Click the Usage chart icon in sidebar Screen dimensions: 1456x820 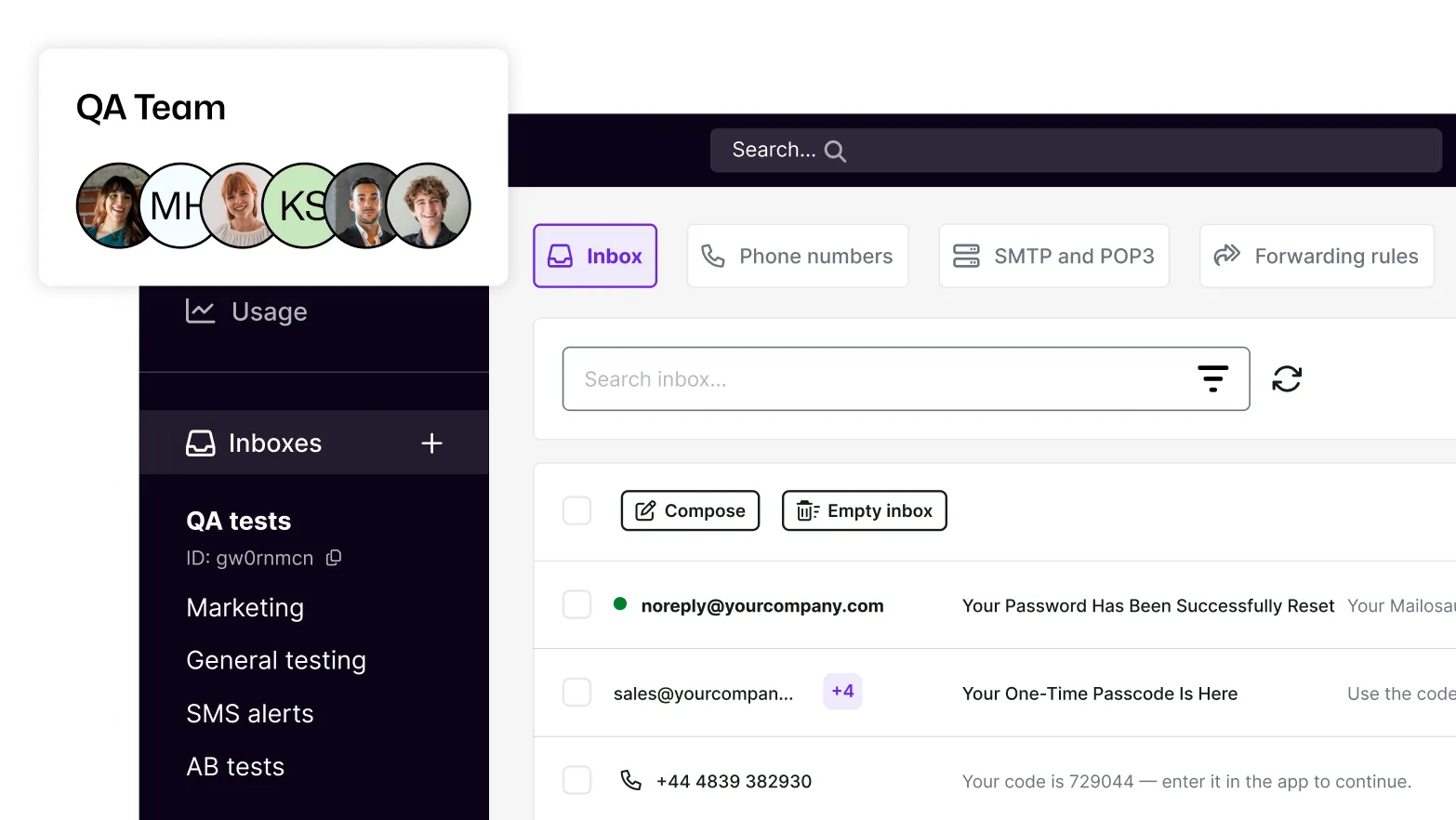tap(200, 311)
